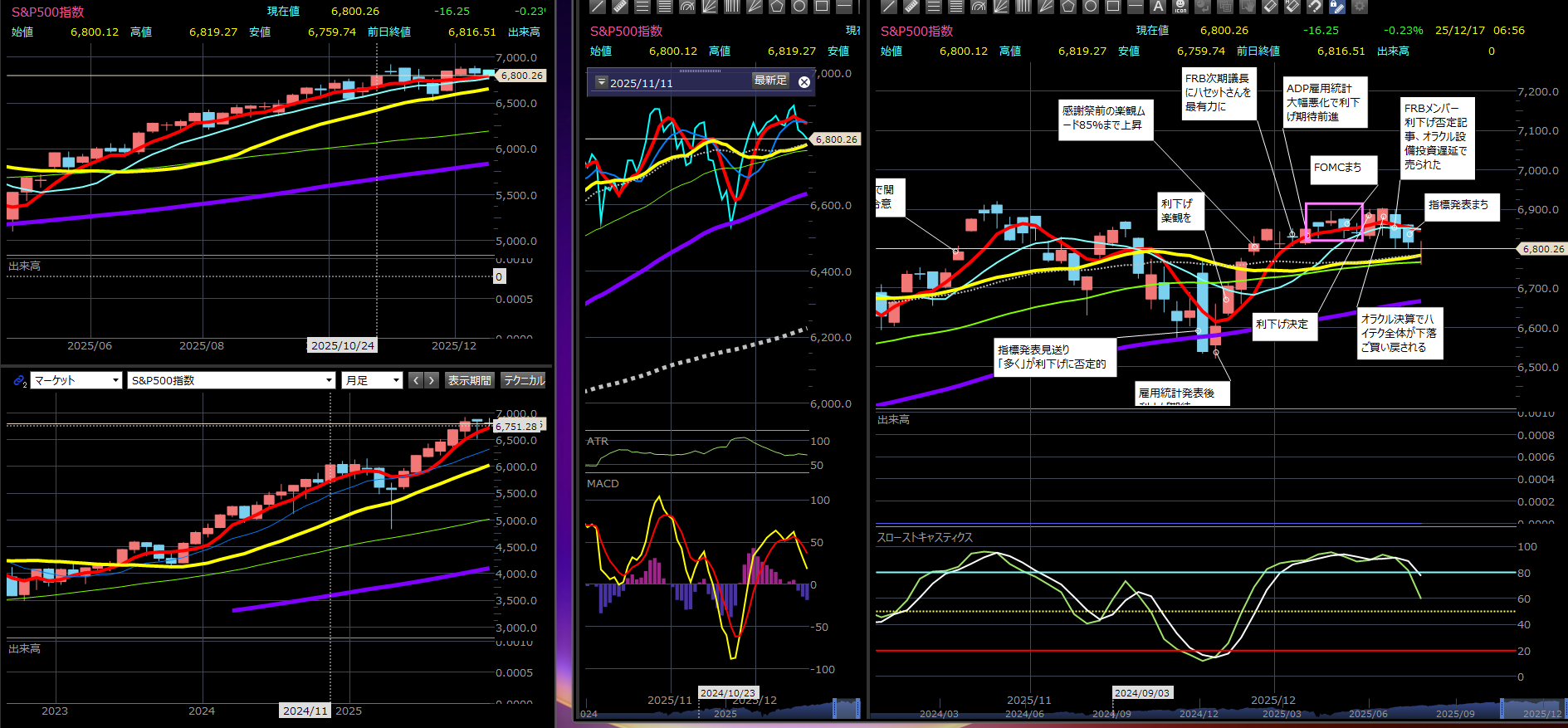Pick the ruler measuring tool in right chart toolbar
The width and height of the screenshot is (1568, 728).
(911, 7)
